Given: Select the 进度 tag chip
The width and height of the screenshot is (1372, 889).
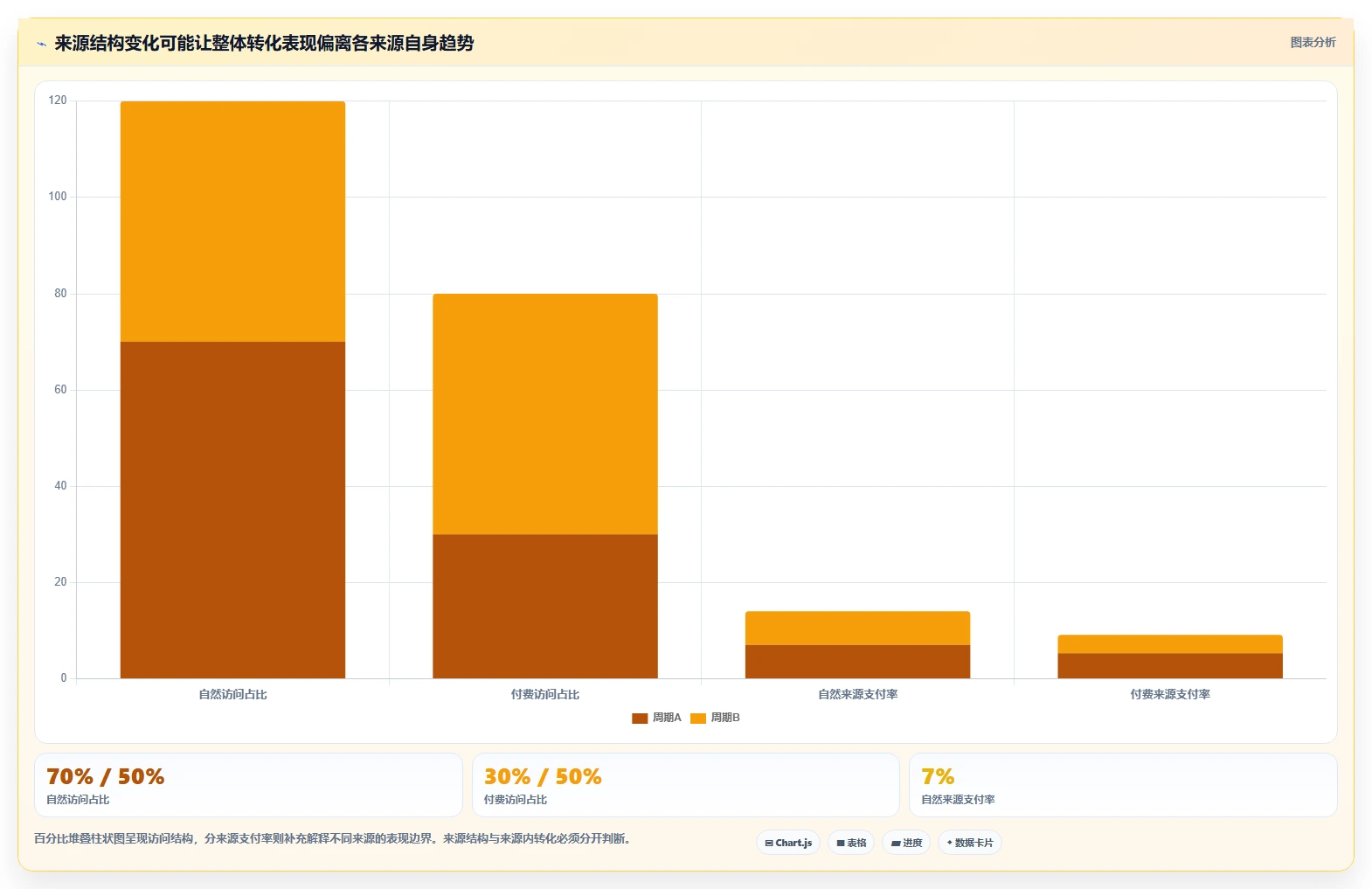Looking at the screenshot, I should point(906,843).
